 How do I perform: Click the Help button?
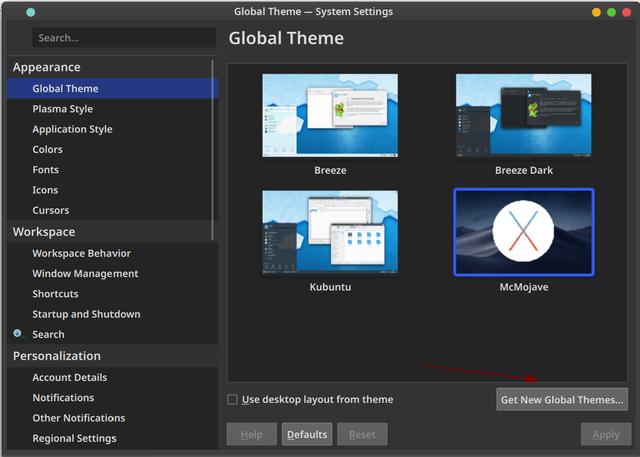click(251, 435)
